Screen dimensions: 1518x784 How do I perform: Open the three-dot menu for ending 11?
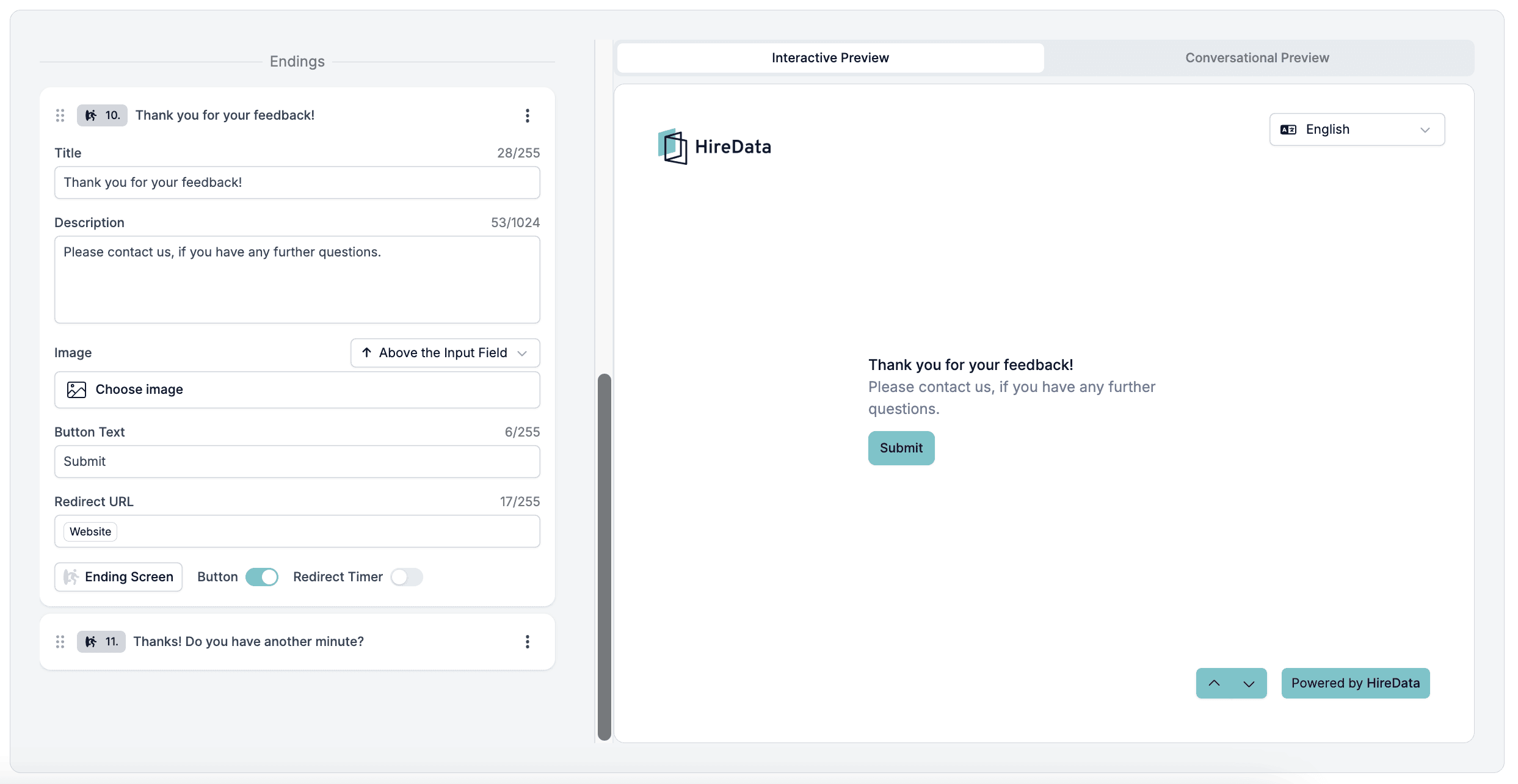point(528,642)
